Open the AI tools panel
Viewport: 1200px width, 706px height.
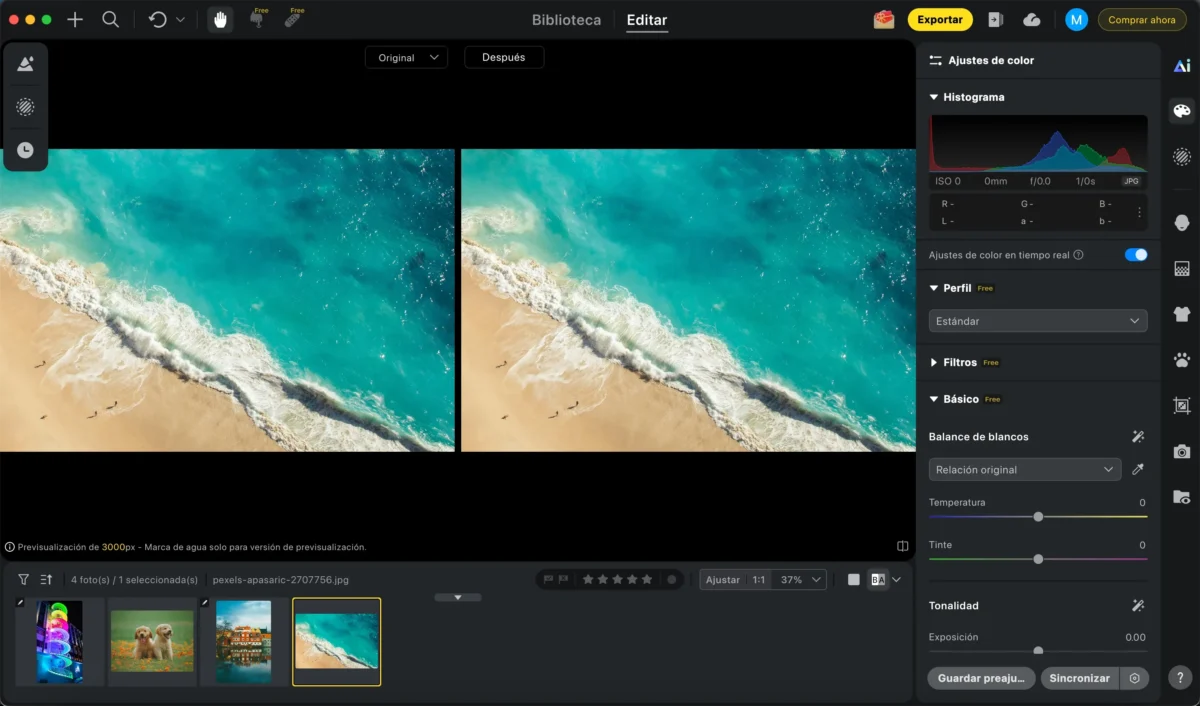pos(1182,66)
